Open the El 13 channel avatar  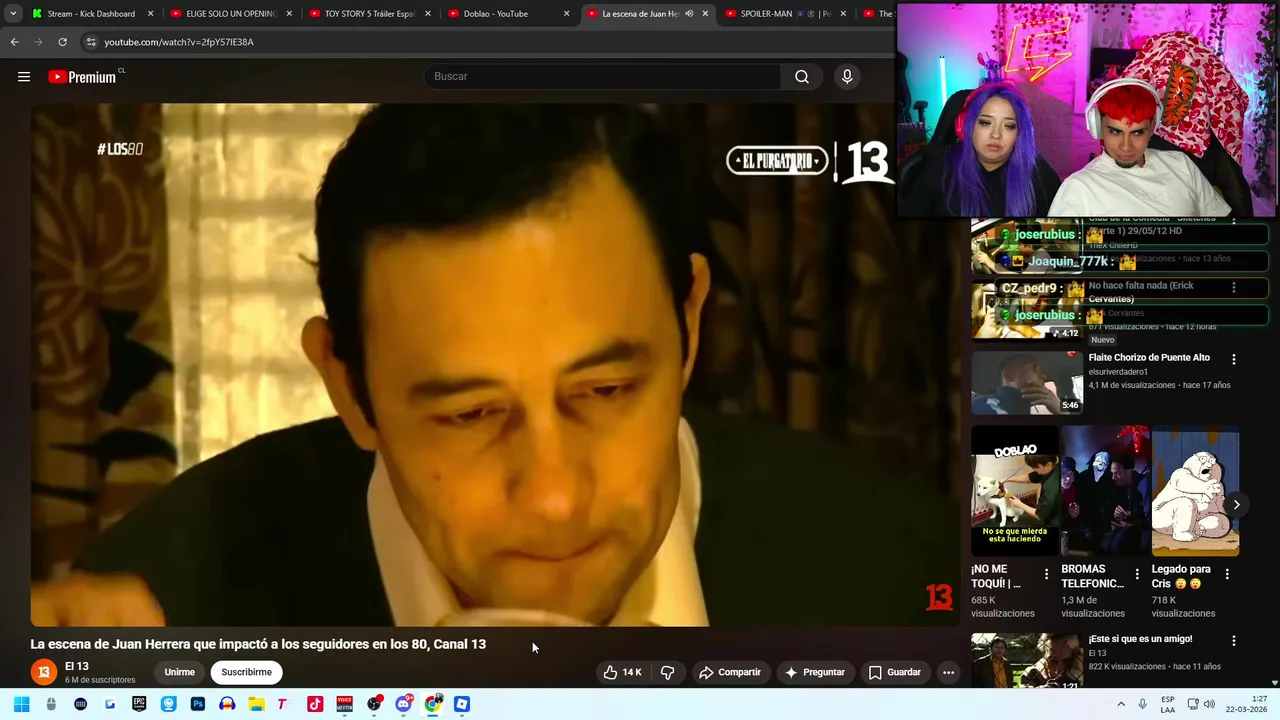click(43, 672)
